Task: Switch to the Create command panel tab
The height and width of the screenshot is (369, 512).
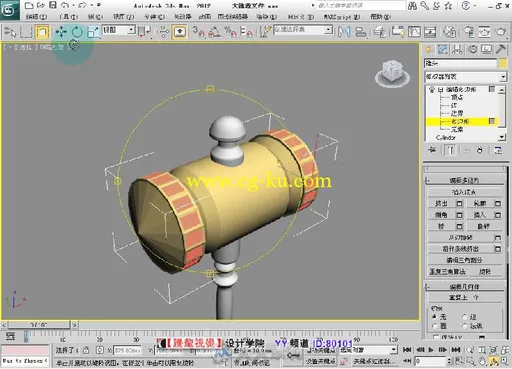Action: 428,50
